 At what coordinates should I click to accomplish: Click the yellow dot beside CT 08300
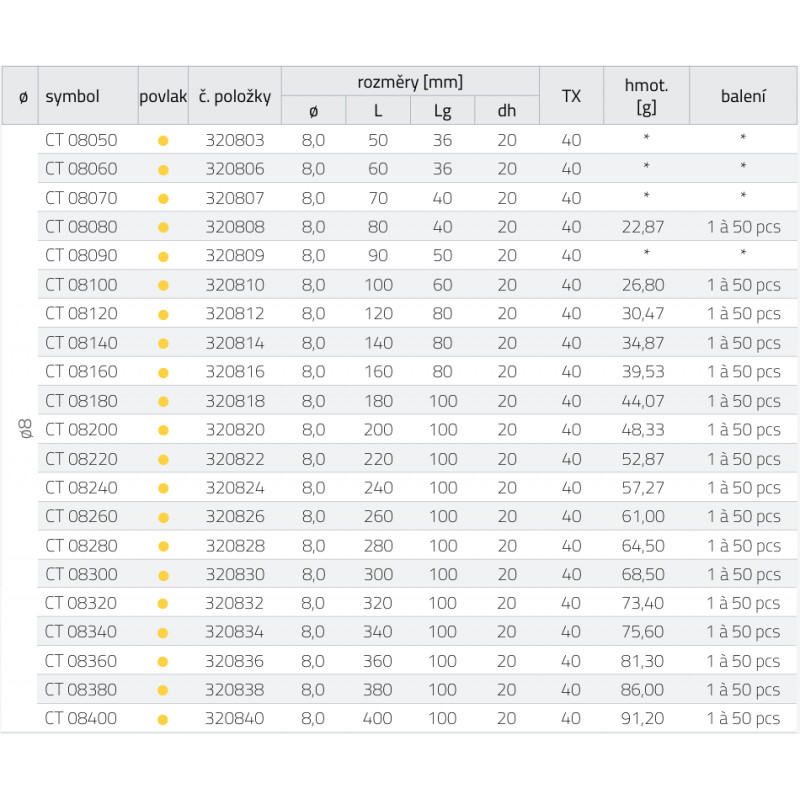pos(163,575)
